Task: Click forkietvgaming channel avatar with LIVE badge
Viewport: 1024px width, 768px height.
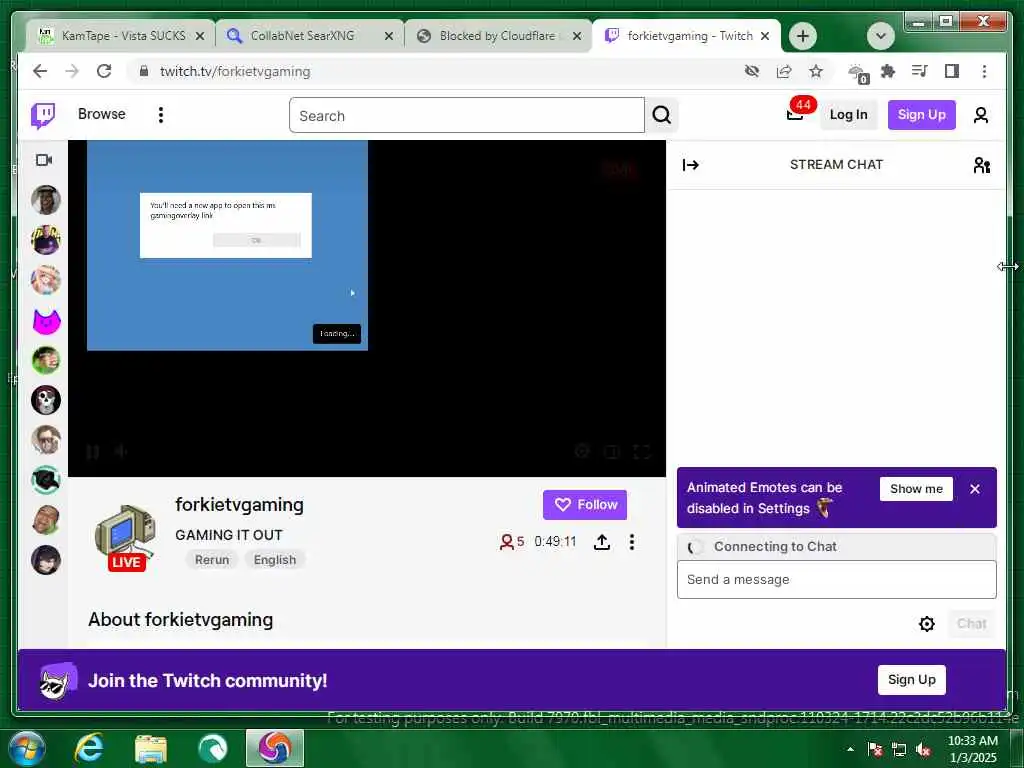Action: coord(125,537)
